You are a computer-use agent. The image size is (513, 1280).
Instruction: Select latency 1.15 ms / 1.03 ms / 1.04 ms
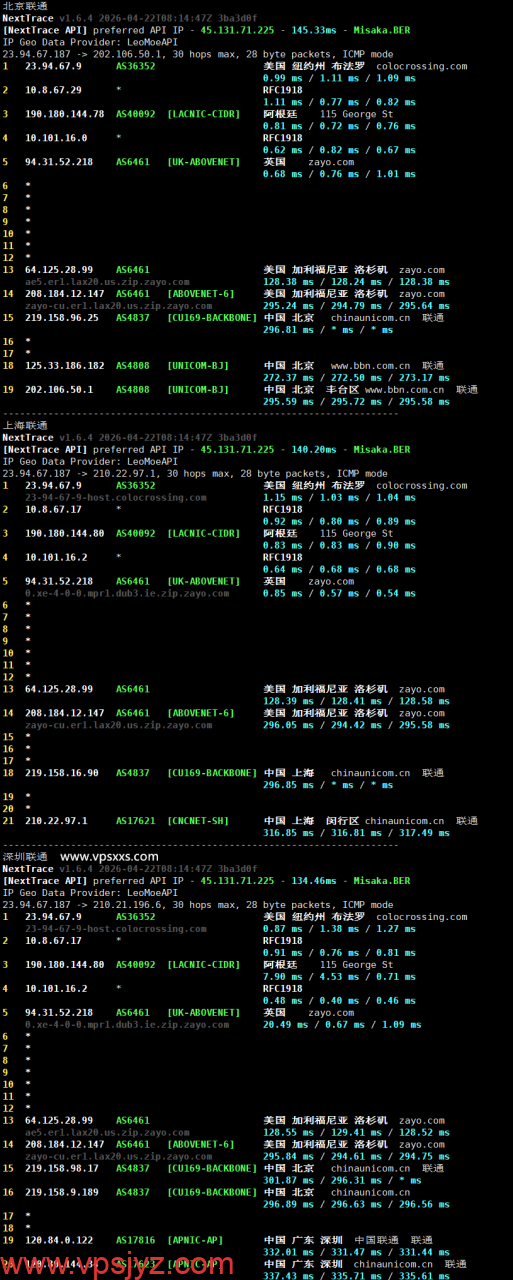[340, 497]
